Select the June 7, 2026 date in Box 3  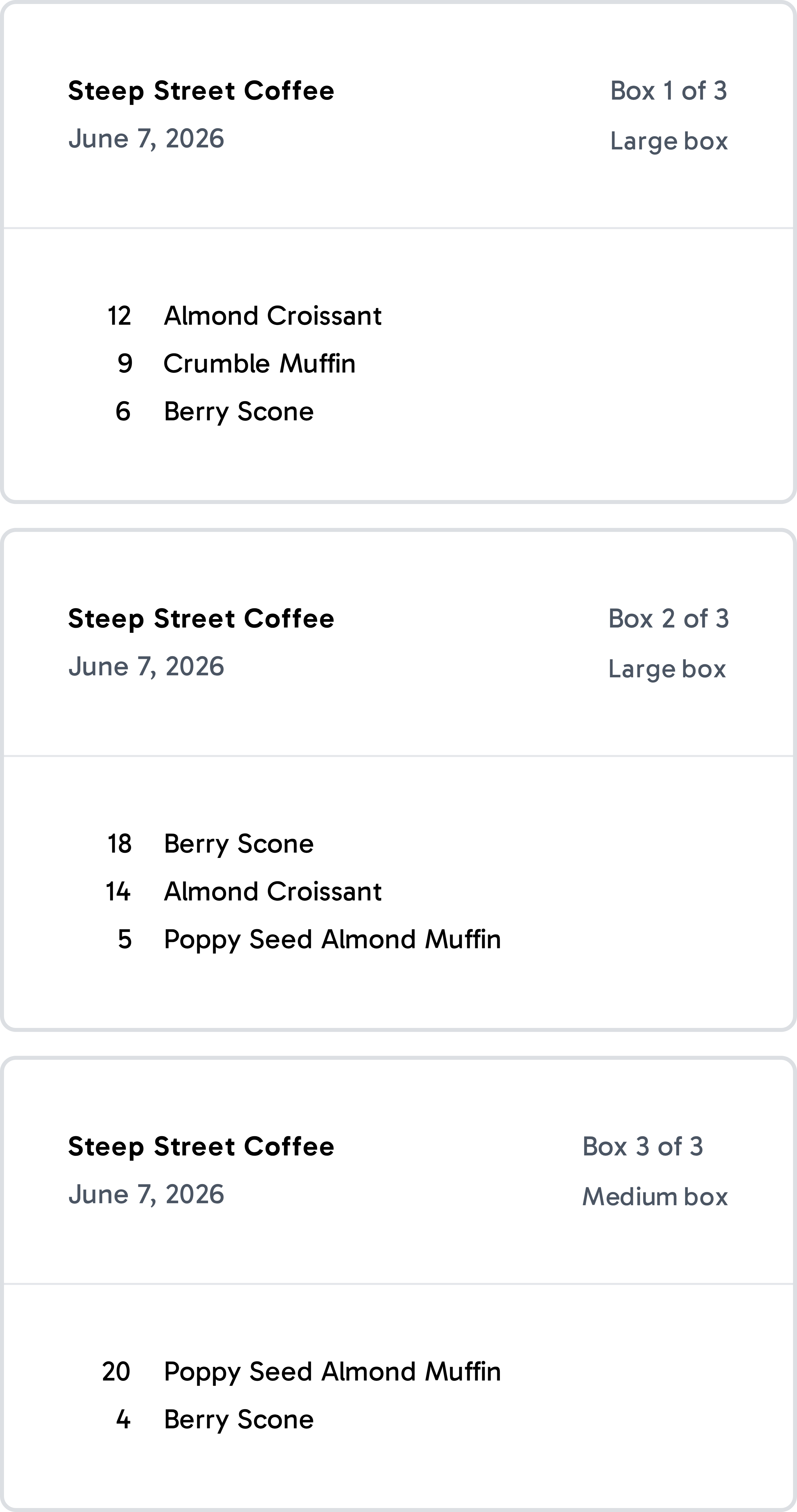146,1195
